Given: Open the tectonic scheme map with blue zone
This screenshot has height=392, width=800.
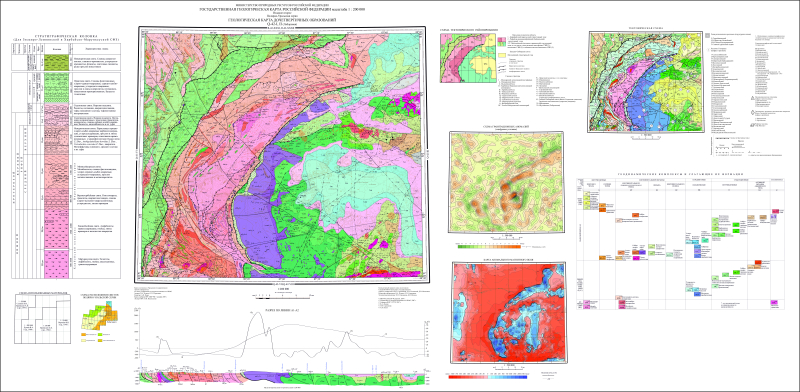Looking at the screenshot, I should tap(645, 82).
